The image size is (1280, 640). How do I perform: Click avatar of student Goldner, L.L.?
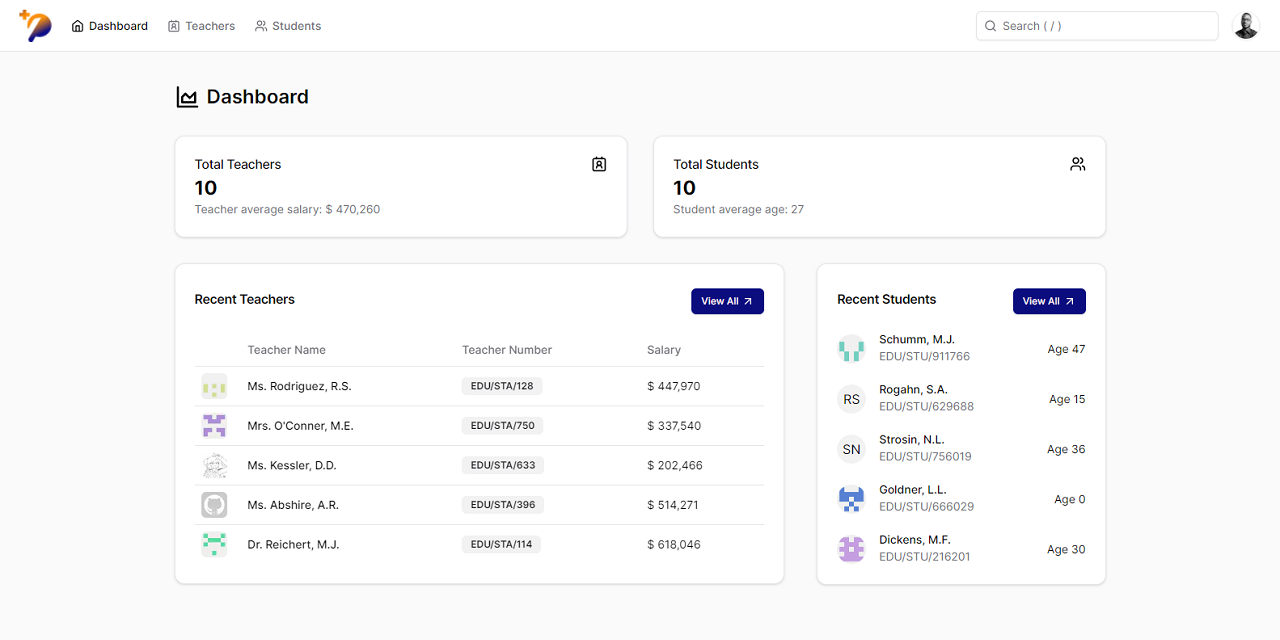tap(851, 499)
